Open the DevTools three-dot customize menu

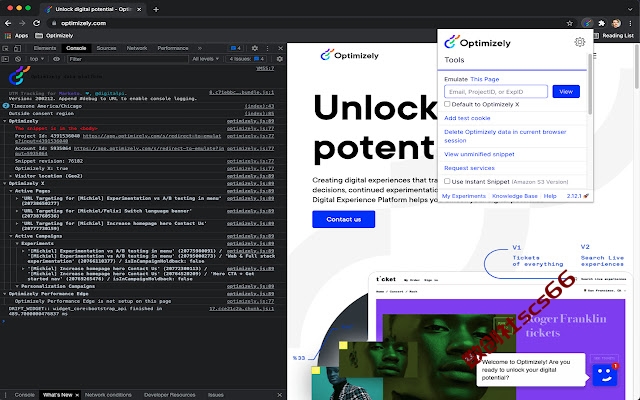pyautogui.click(x=267, y=48)
